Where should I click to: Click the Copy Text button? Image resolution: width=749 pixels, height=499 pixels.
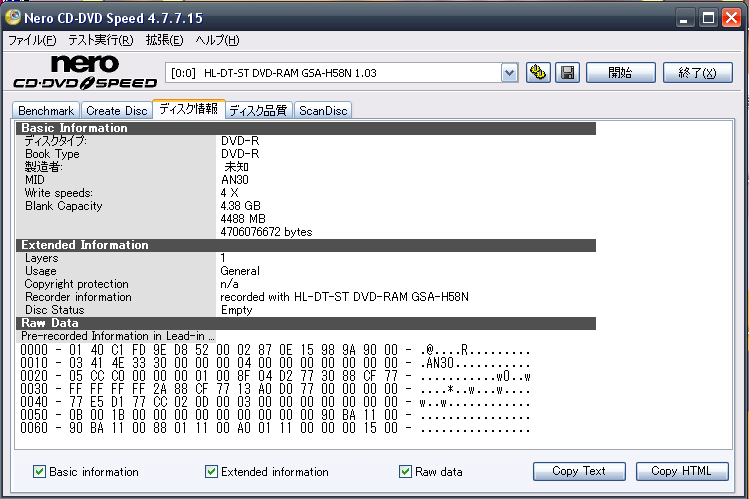[x=579, y=471]
